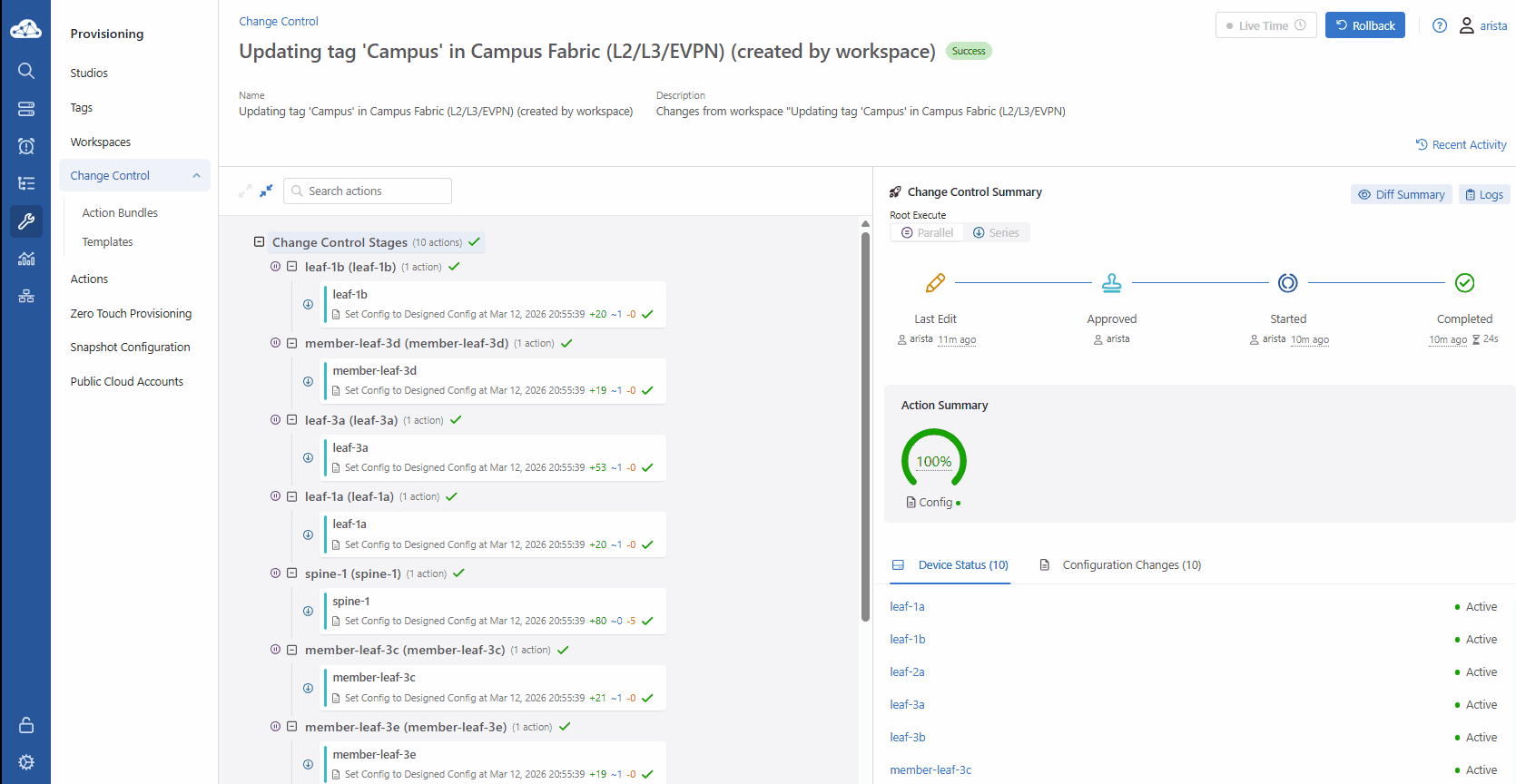Screen dimensions: 1516x784
Task: Open the Diff Summary
Action: point(1401,194)
